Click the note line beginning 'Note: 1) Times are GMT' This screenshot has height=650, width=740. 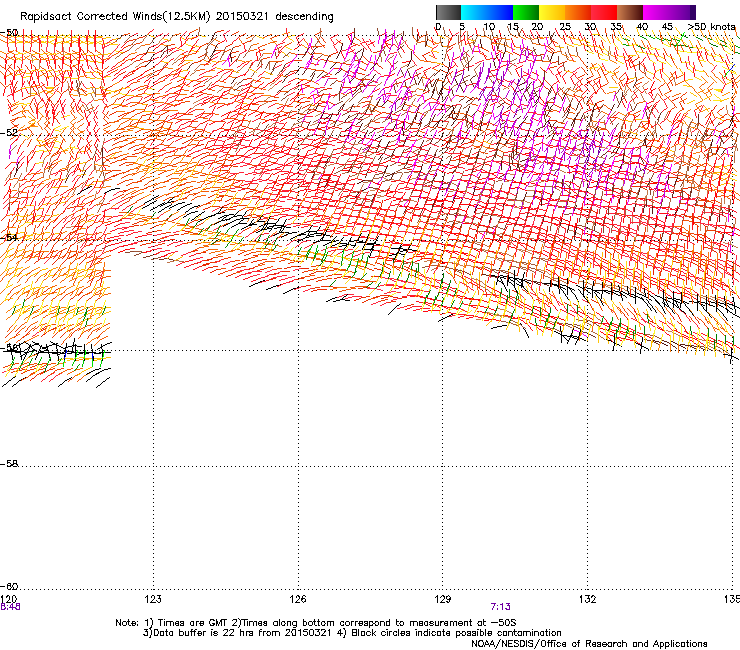point(316,623)
